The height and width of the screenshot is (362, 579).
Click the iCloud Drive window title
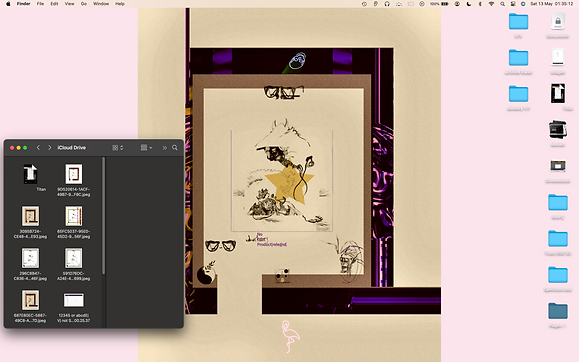coord(72,148)
